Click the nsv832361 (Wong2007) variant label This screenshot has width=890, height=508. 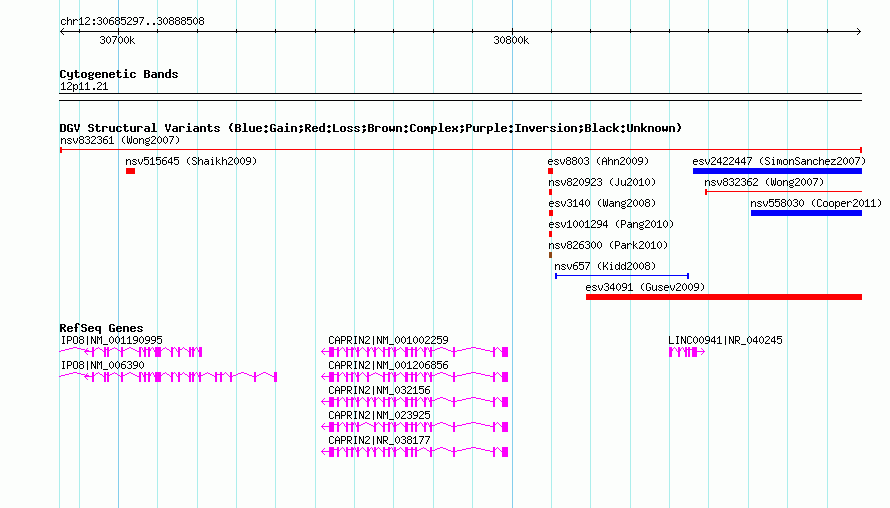pos(120,140)
